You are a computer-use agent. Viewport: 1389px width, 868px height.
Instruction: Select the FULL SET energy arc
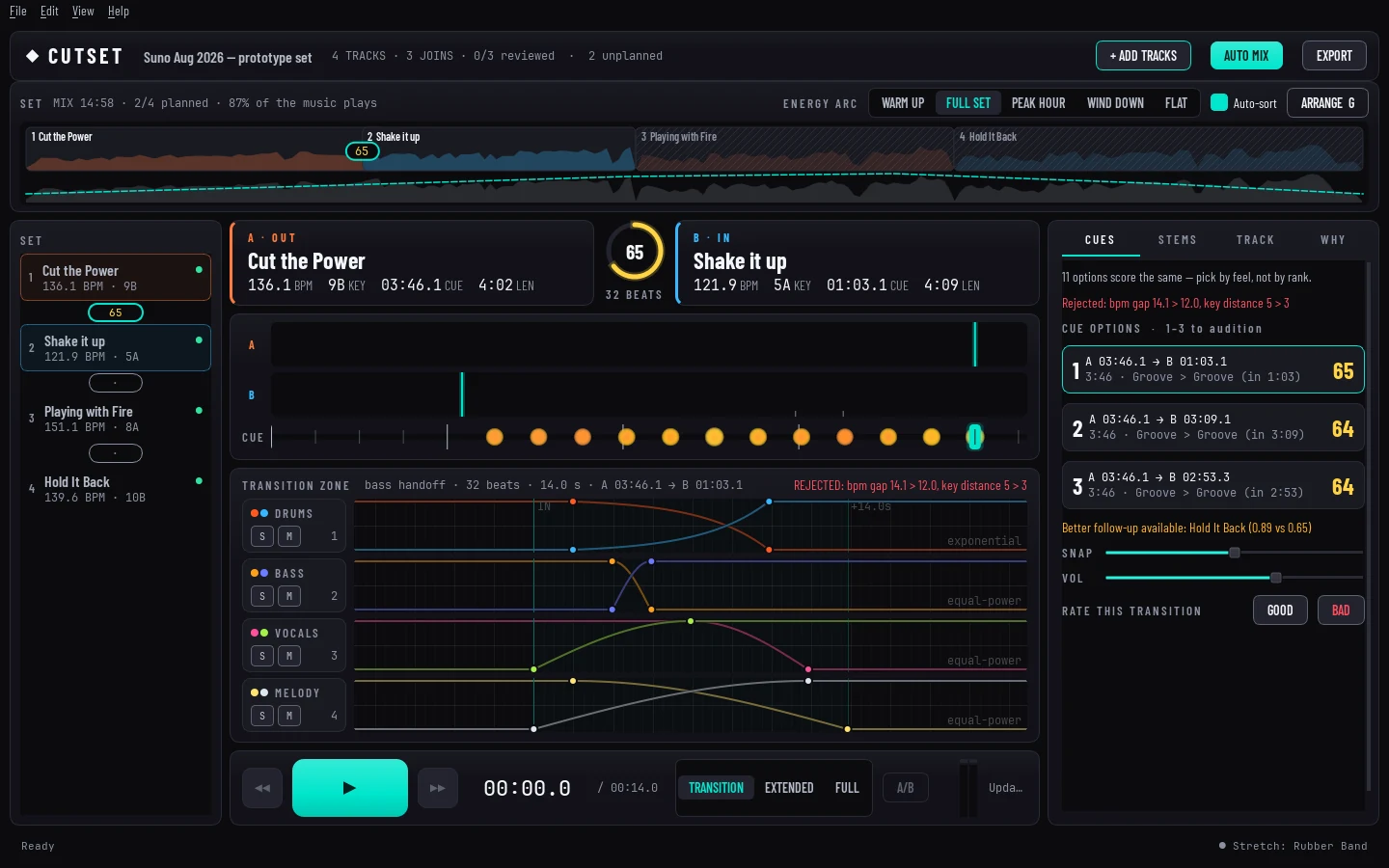pyautogui.click(x=968, y=103)
